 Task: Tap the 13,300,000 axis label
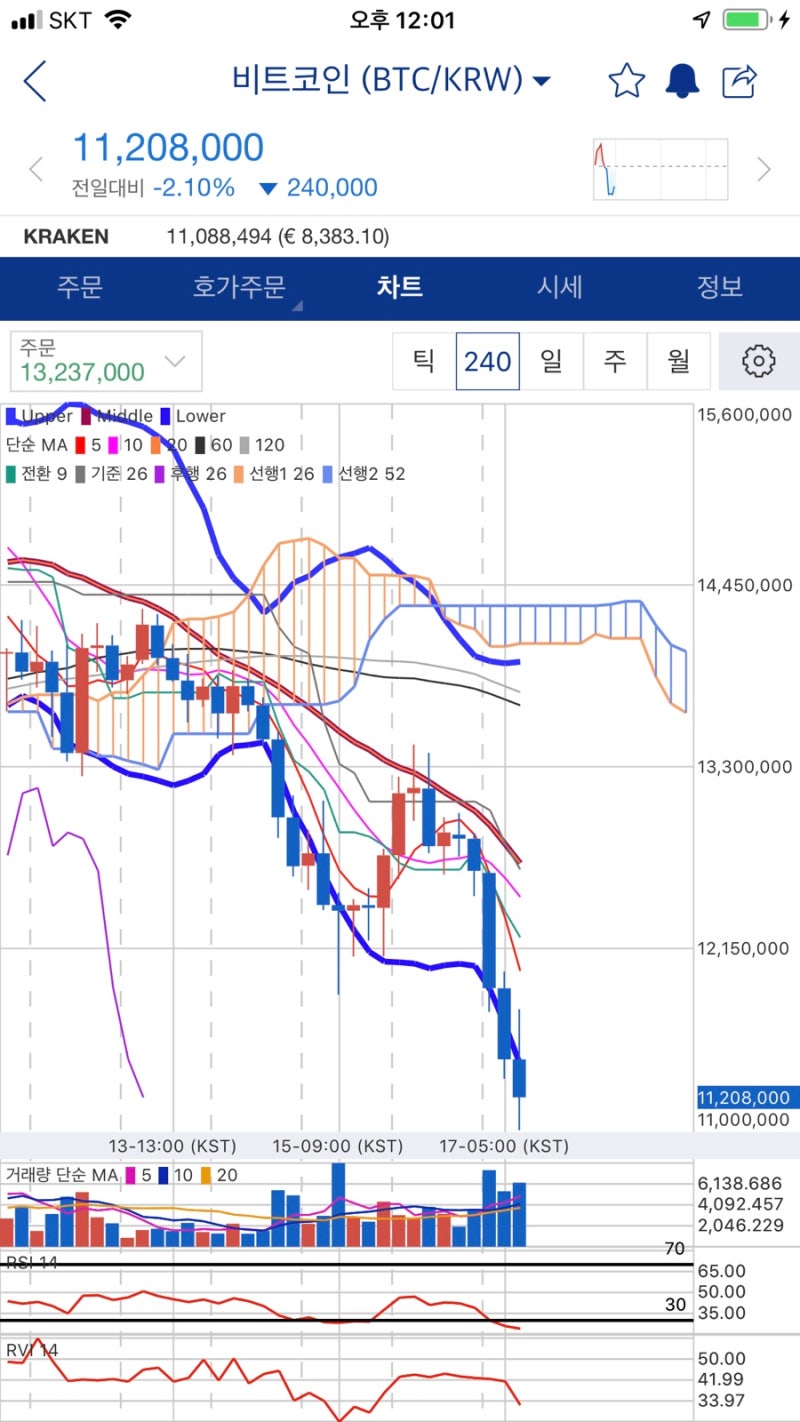[744, 767]
